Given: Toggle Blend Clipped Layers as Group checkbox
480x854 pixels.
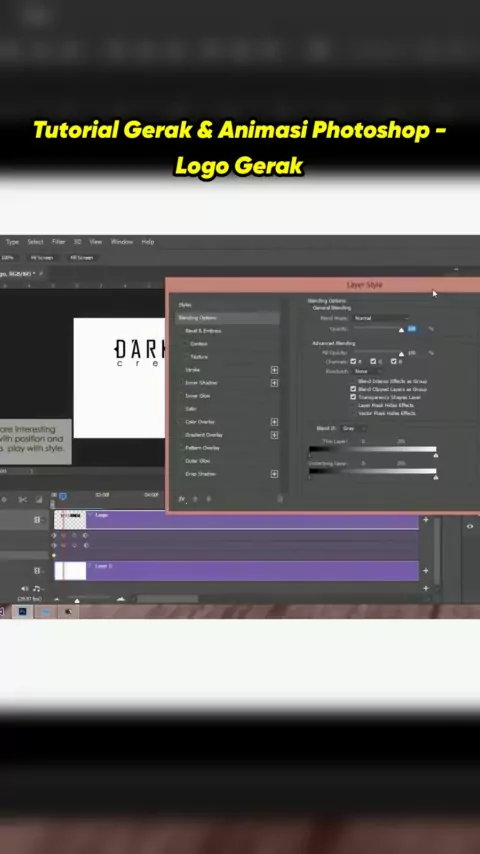Looking at the screenshot, I should [353, 389].
